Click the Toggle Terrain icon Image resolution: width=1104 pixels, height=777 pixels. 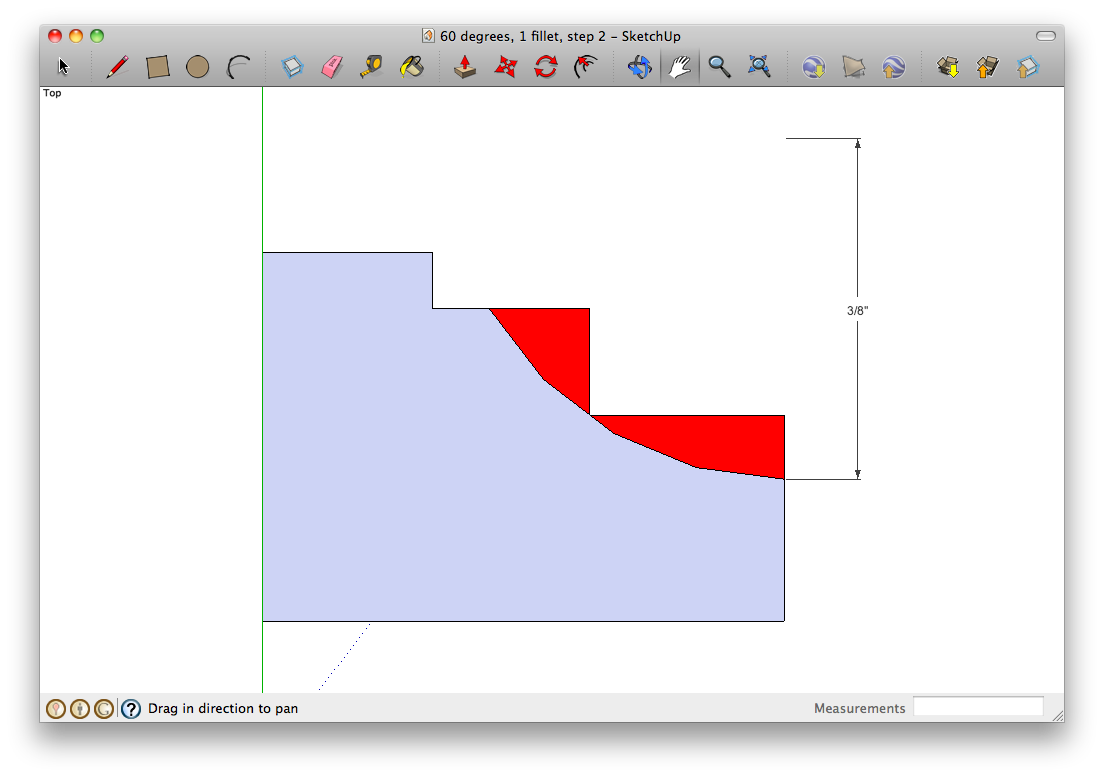[853, 66]
